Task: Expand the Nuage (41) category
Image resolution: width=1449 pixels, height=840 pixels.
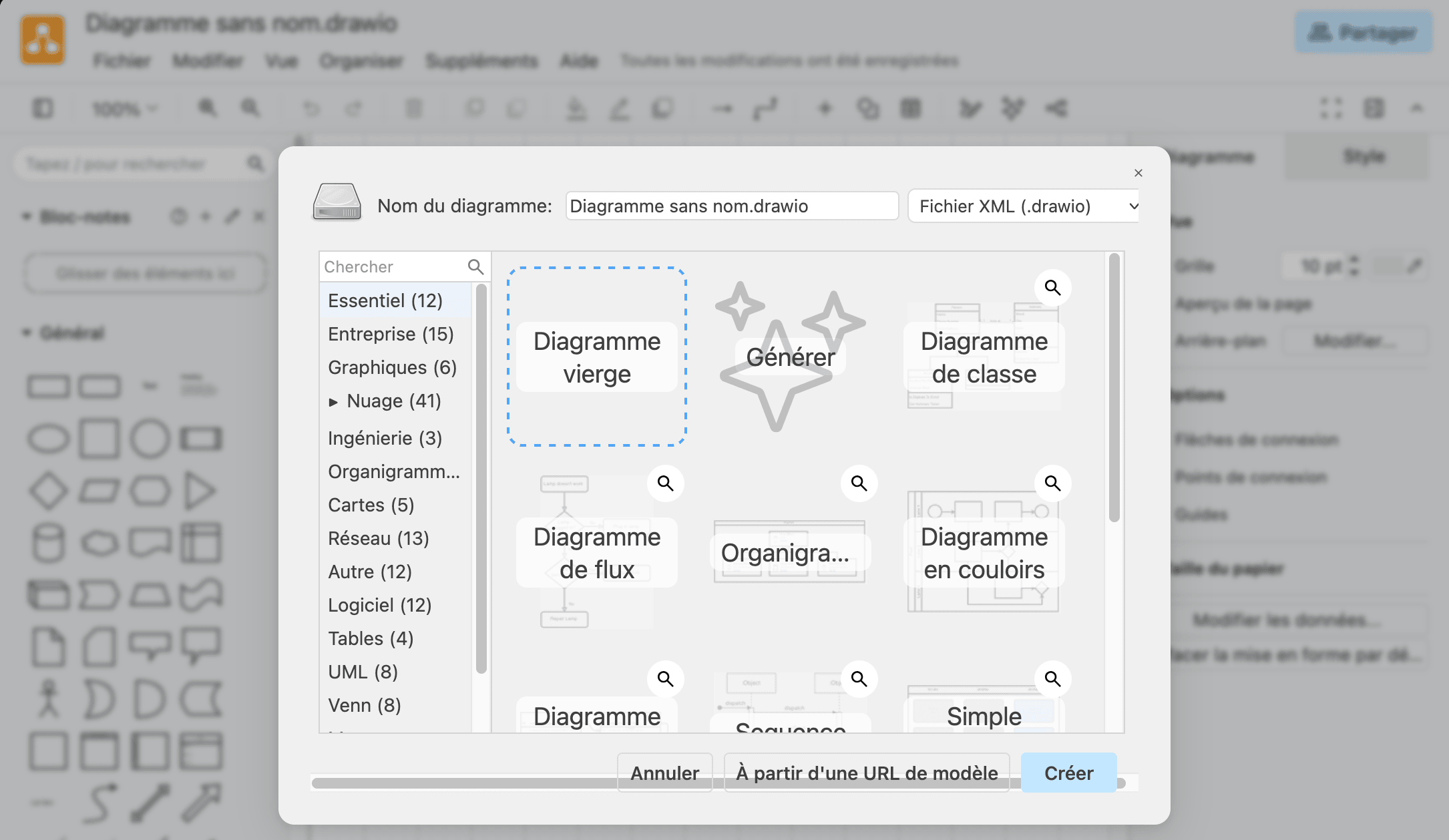Action: 333,402
